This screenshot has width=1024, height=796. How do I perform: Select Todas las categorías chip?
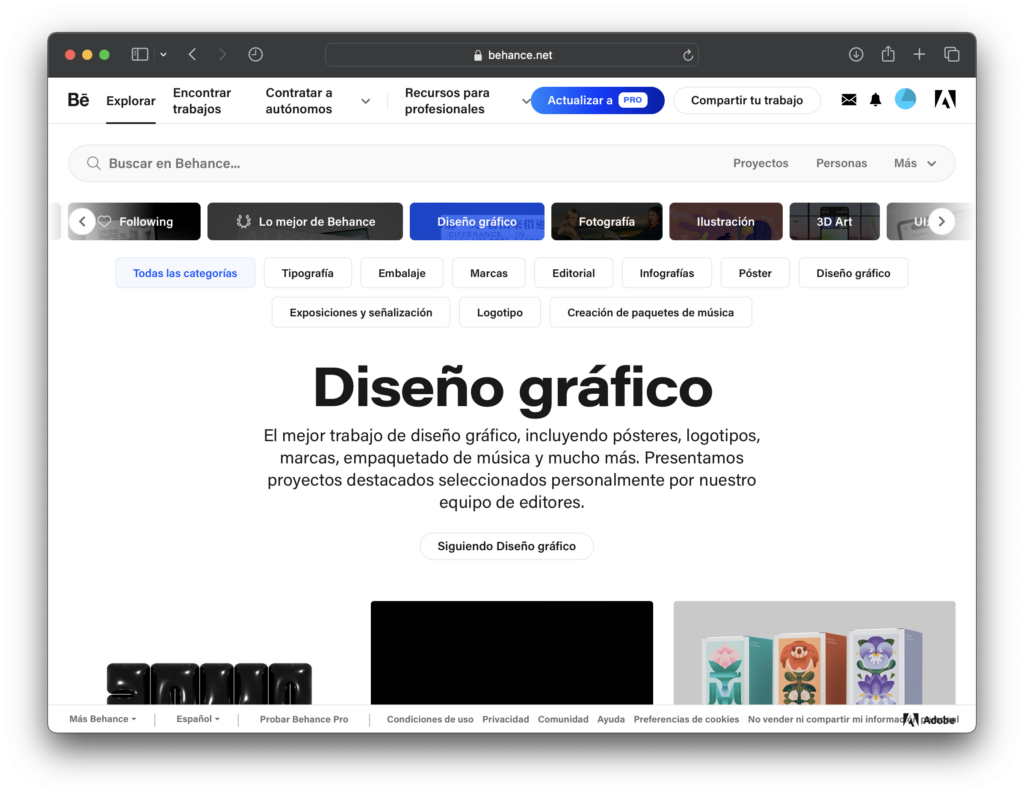[185, 273]
